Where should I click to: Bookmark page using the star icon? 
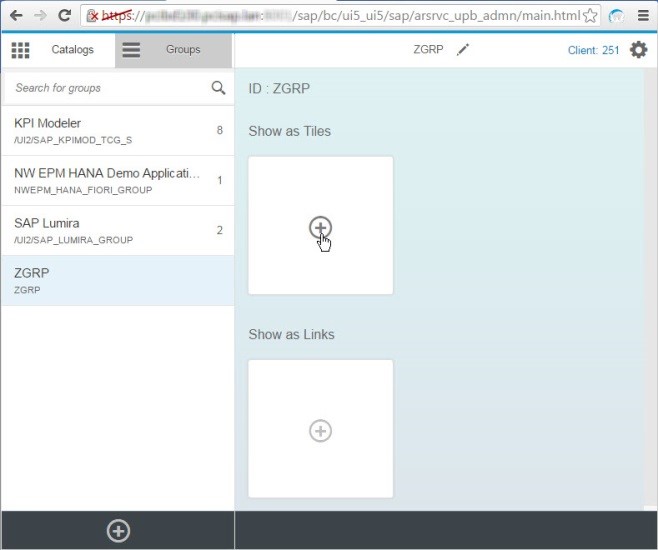tap(591, 16)
